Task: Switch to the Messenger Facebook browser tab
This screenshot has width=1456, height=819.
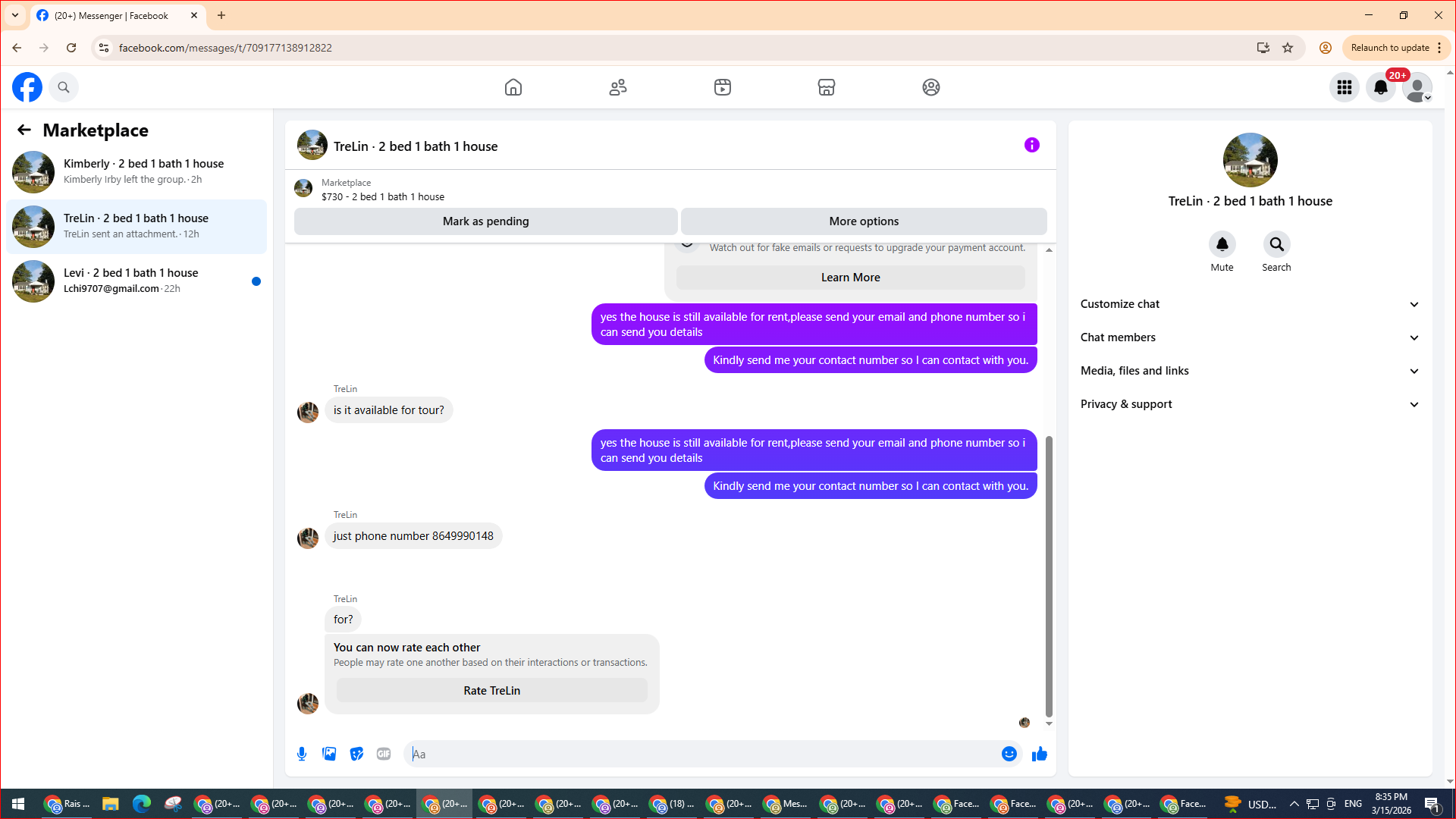Action: coord(118,15)
